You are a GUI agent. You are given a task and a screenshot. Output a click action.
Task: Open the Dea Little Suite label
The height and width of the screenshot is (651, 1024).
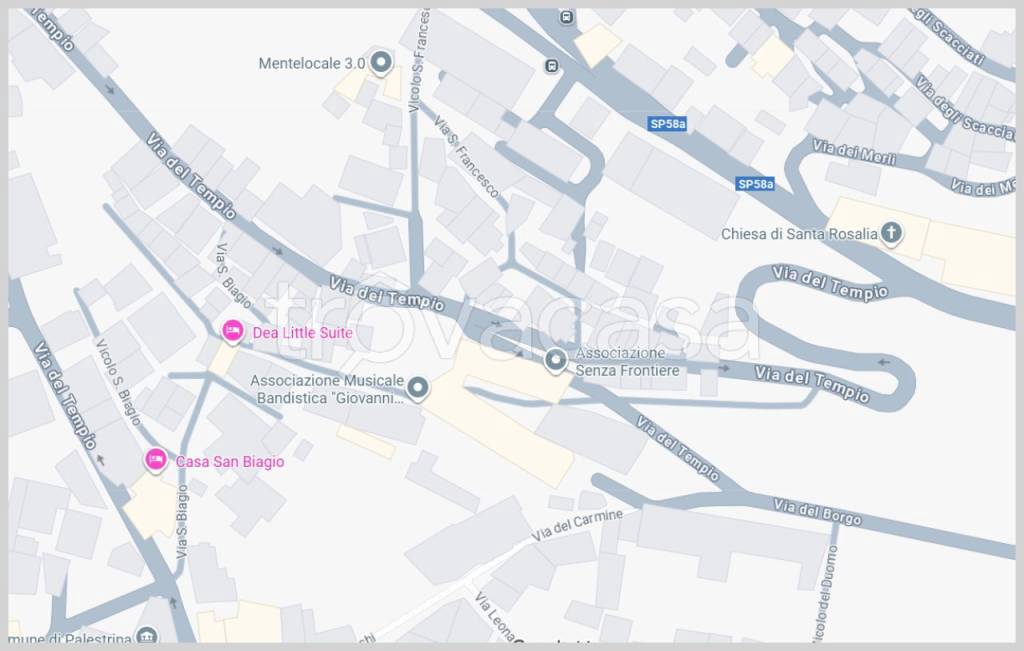tap(302, 332)
